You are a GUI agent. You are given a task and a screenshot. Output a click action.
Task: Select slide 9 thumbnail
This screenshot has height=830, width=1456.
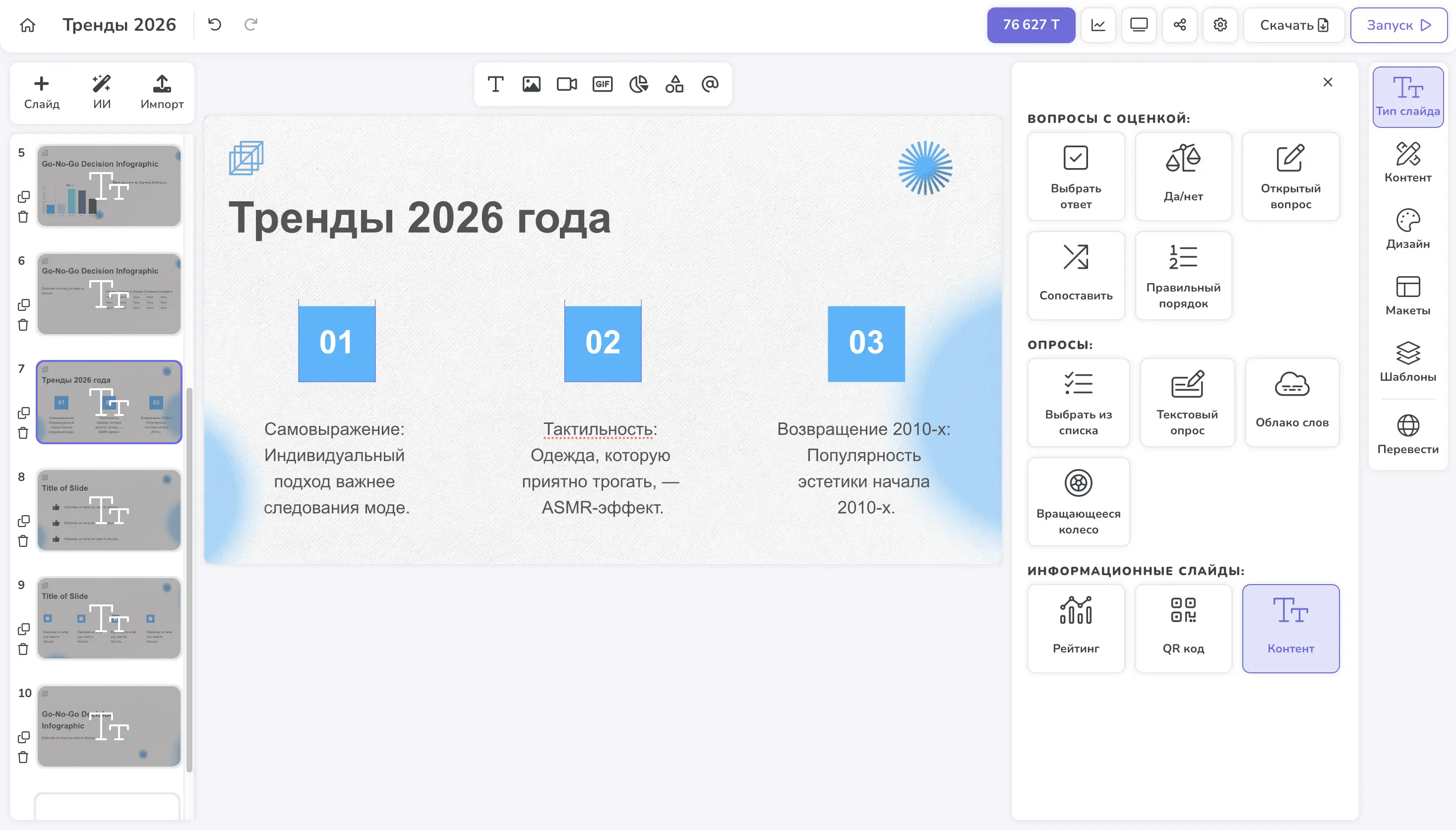[108, 618]
